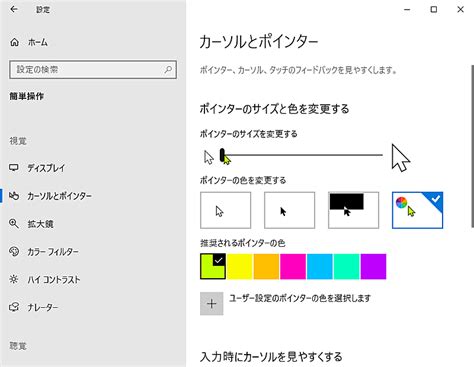Open カーソルとポインター settings page

click(59, 196)
